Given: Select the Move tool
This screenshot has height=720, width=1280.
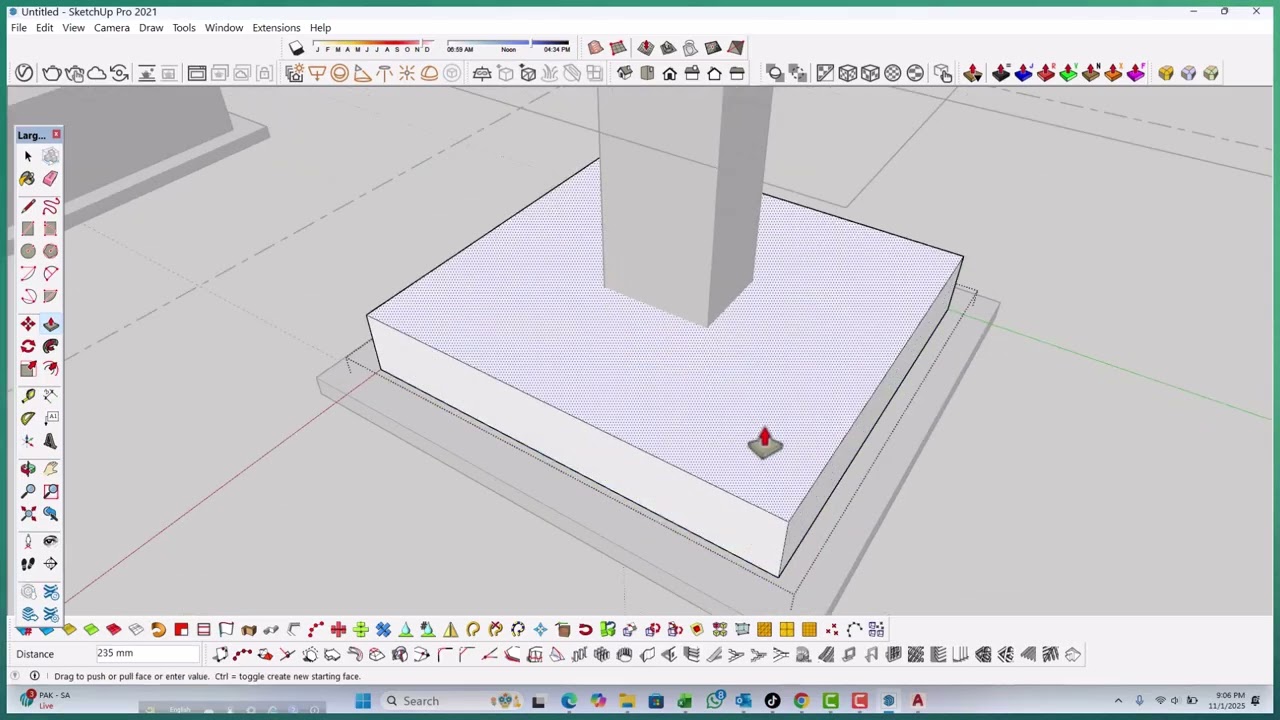Looking at the screenshot, I should (28, 324).
